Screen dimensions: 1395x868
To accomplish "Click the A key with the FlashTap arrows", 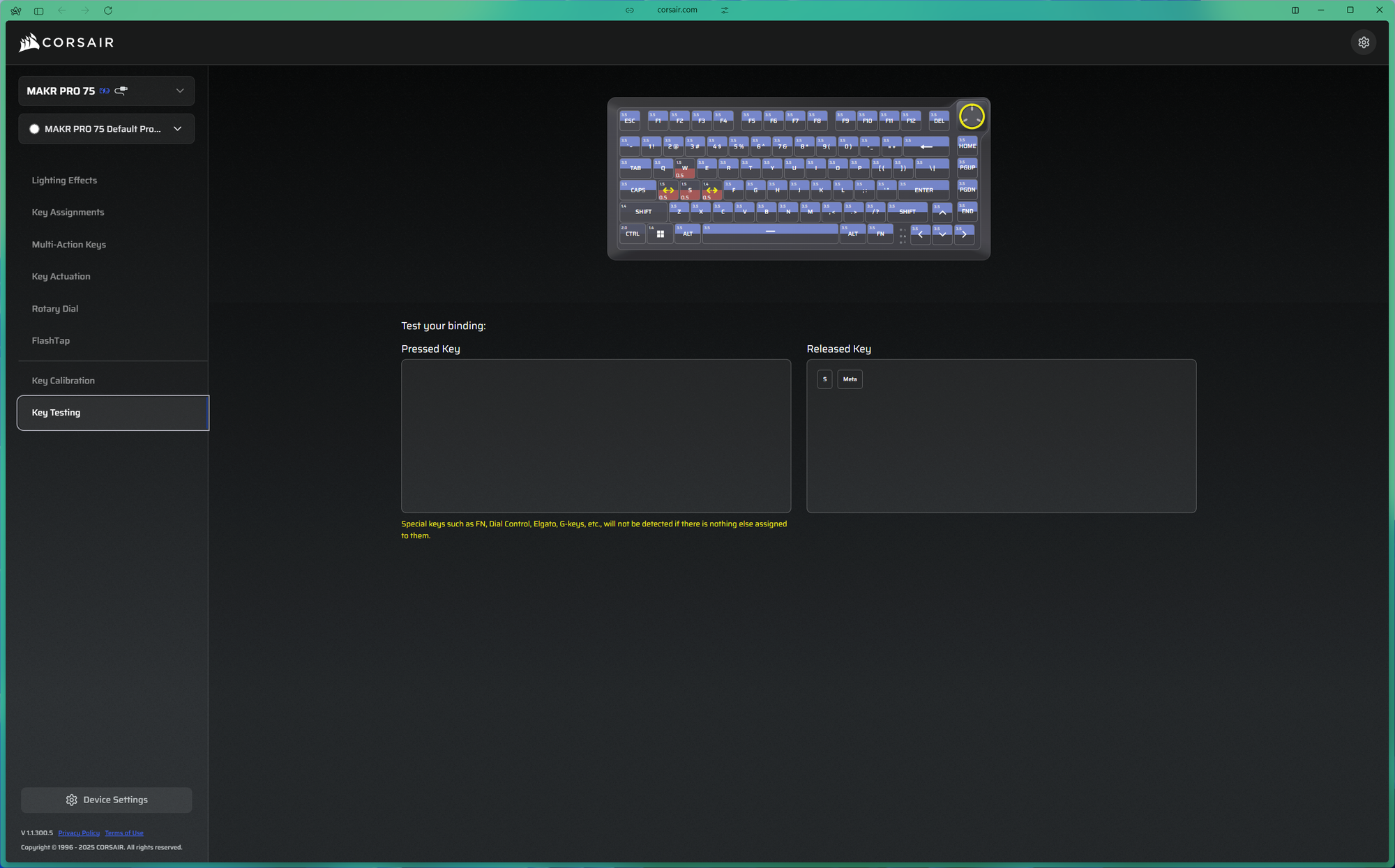I will (668, 190).
